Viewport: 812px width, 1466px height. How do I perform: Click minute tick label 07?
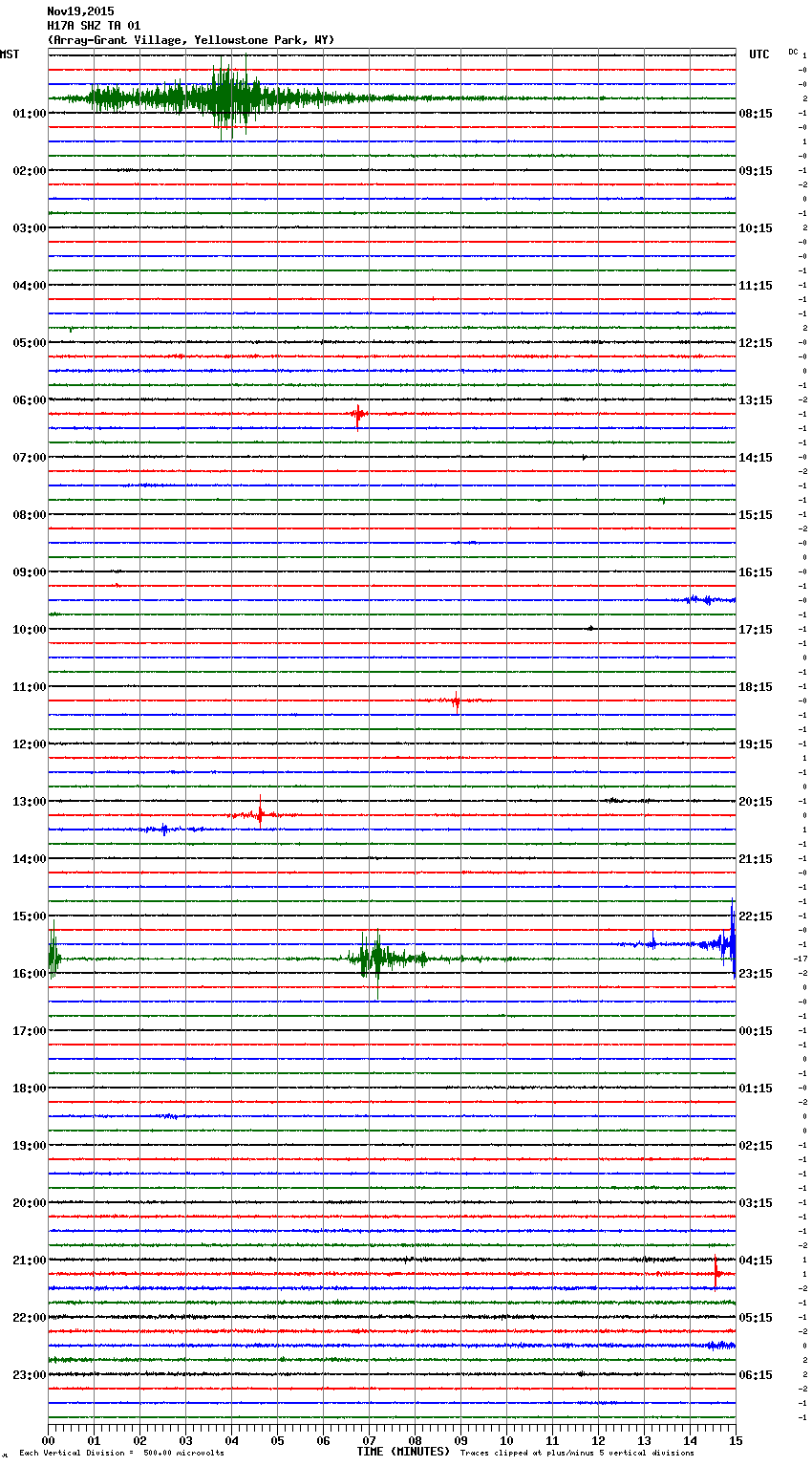pos(369,1440)
